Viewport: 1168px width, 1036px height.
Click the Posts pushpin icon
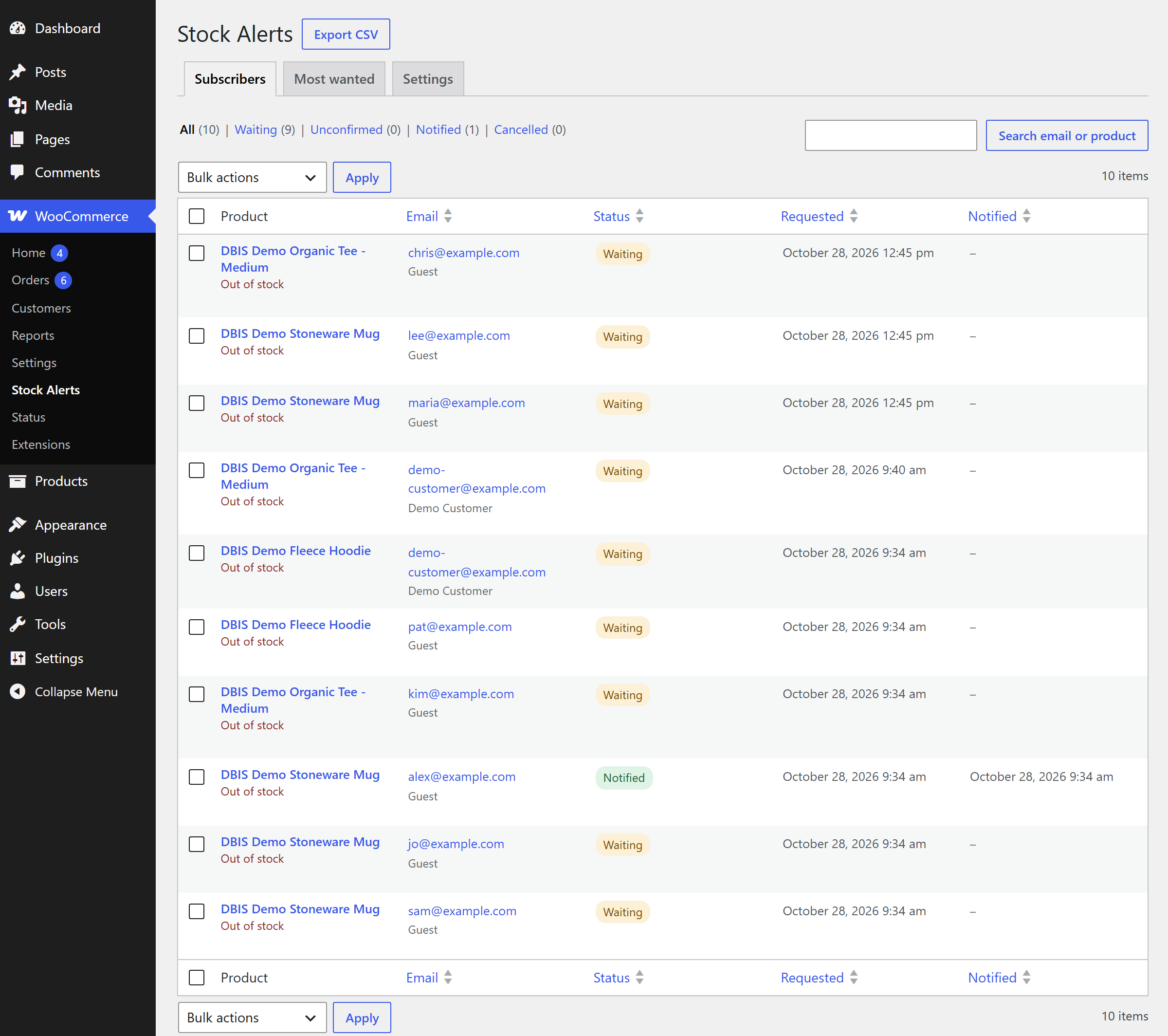pyautogui.click(x=18, y=72)
